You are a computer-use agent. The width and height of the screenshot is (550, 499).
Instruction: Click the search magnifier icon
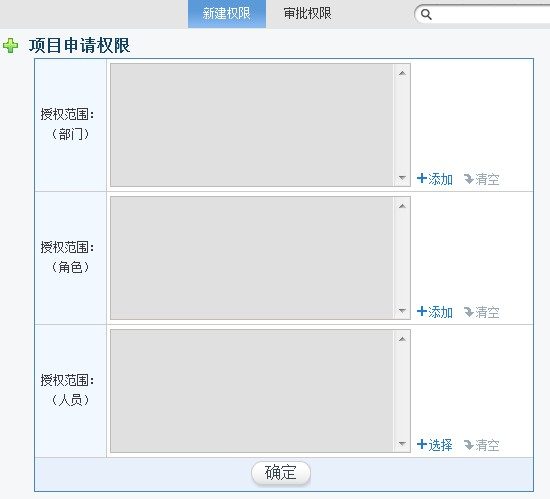(x=426, y=14)
